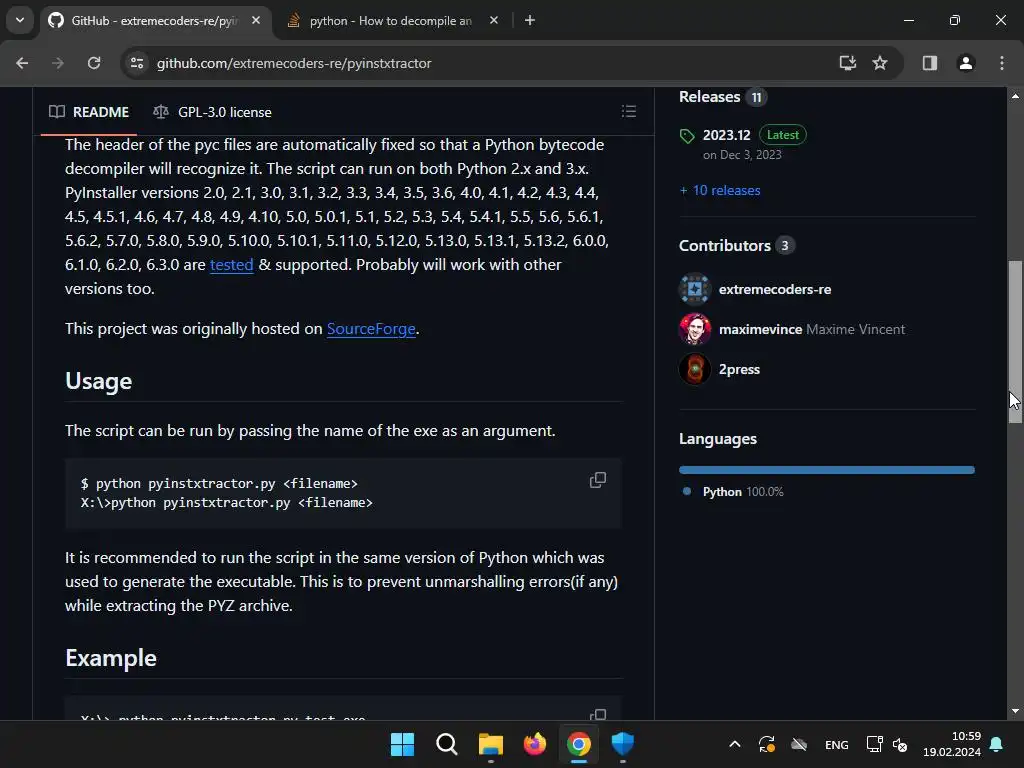Click the install app icon in address bar
This screenshot has width=1024, height=768.
(848, 63)
